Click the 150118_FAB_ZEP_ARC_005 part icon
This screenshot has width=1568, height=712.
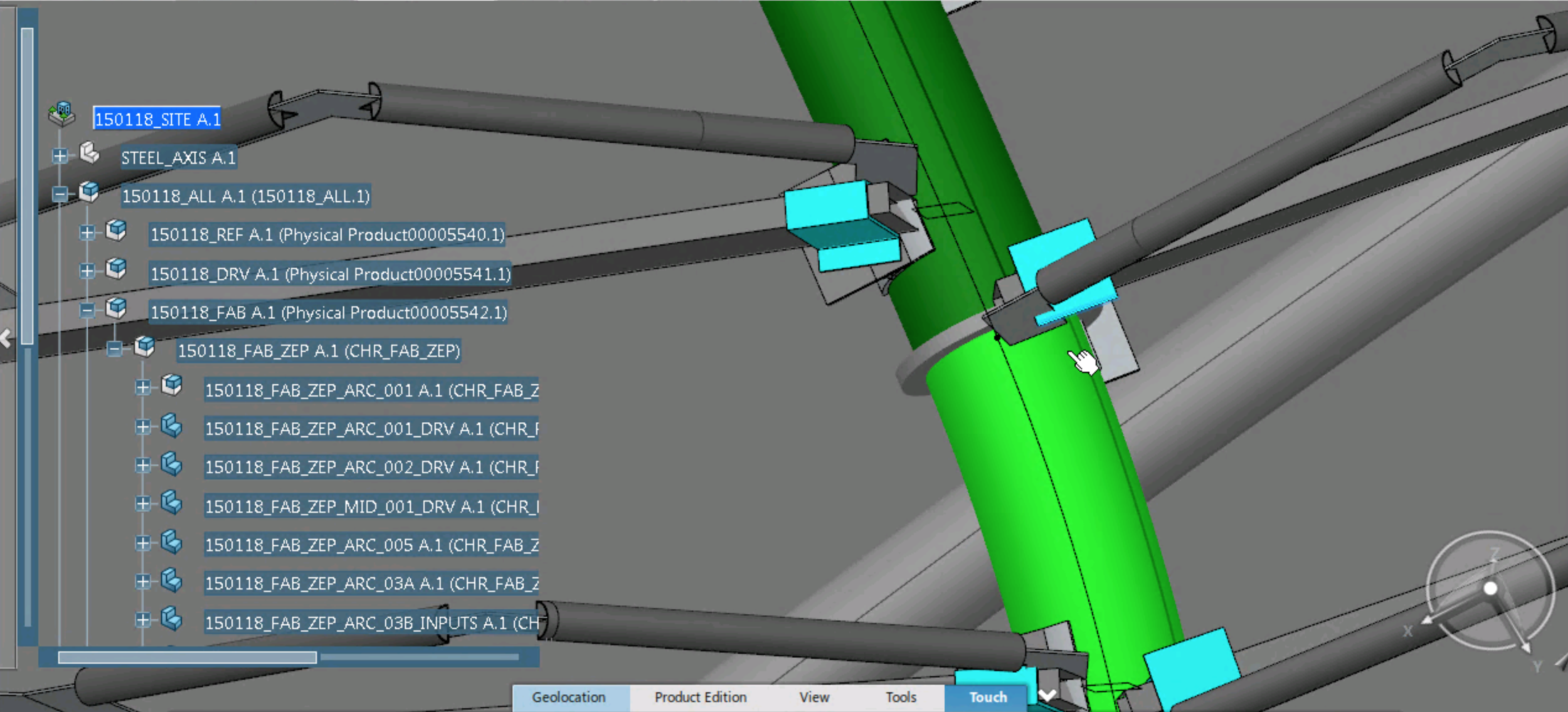pyautogui.click(x=172, y=542)
